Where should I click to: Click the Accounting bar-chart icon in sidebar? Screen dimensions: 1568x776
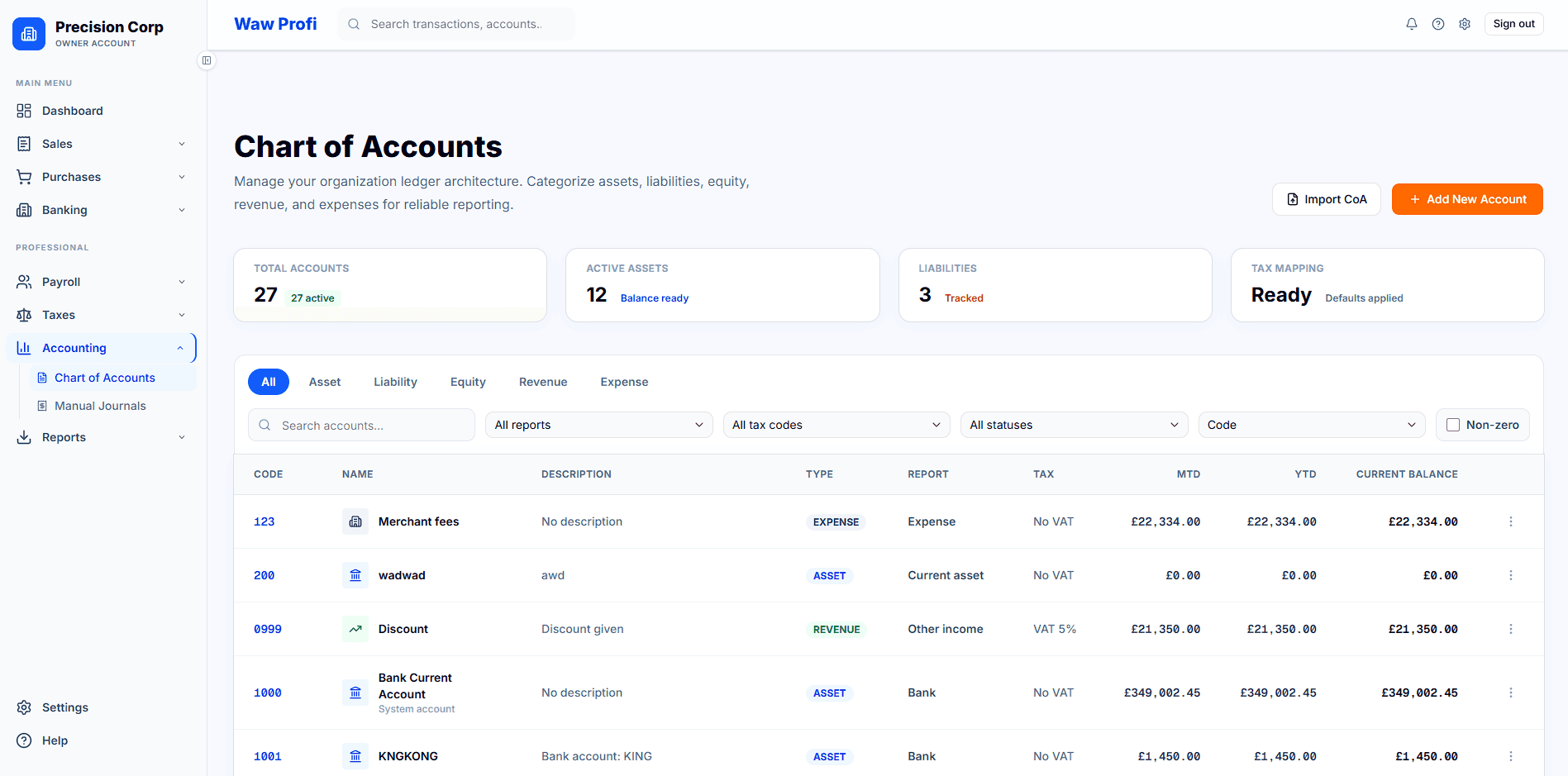coord(24,348)
